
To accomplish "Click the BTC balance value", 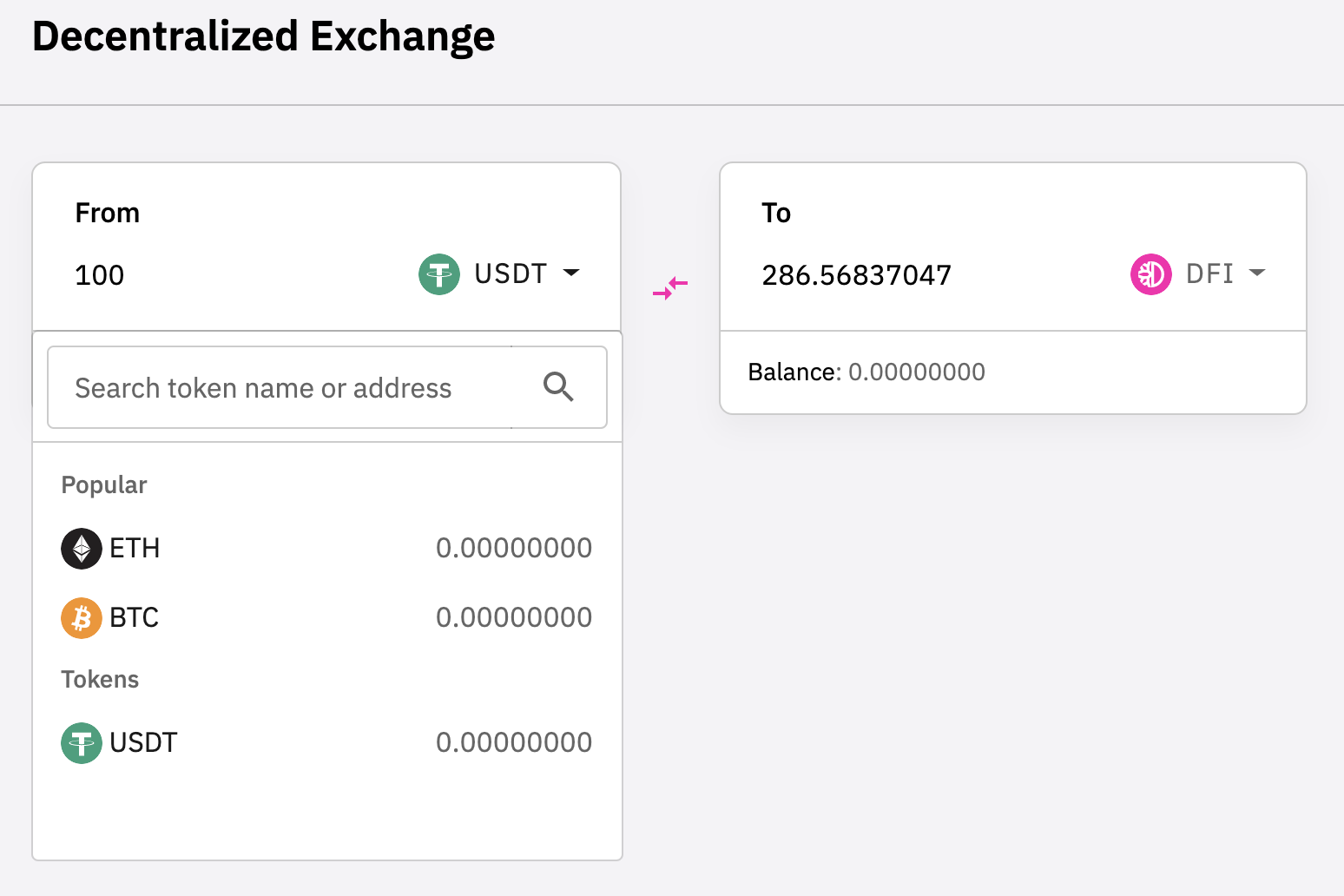I will [x=514, y=618].
